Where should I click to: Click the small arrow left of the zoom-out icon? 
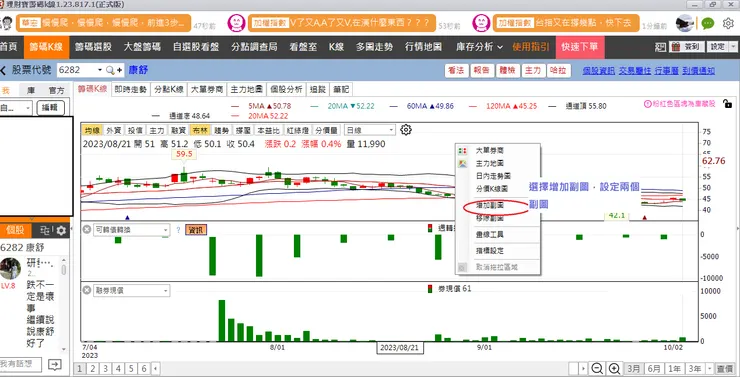[584, 369]
